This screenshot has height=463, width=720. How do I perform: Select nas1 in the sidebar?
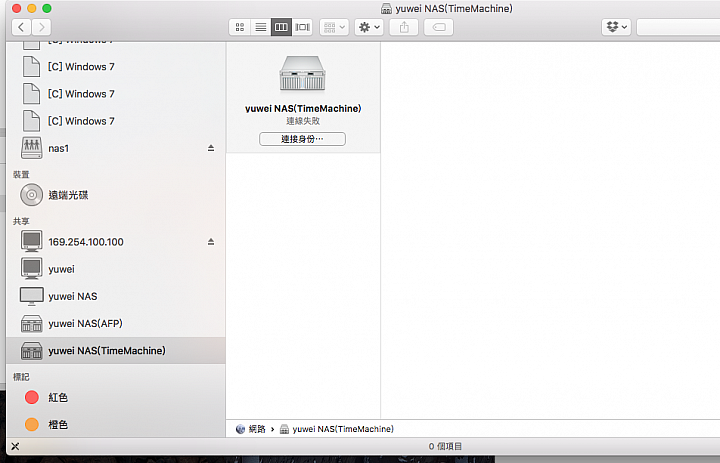(116, 148)
